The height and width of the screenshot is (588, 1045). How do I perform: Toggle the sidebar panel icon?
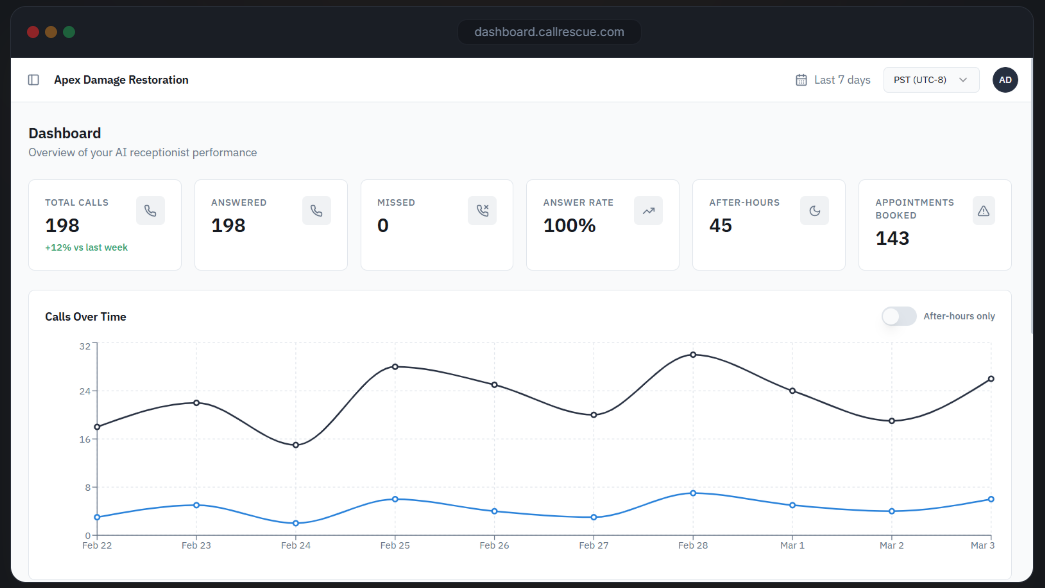click(x=34, y=80)
